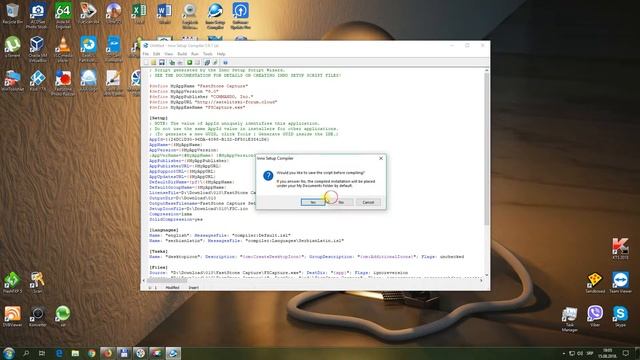Open the Excel desktop shortcut
This screenshot has width=640, height=360.
tap(139, 14)
